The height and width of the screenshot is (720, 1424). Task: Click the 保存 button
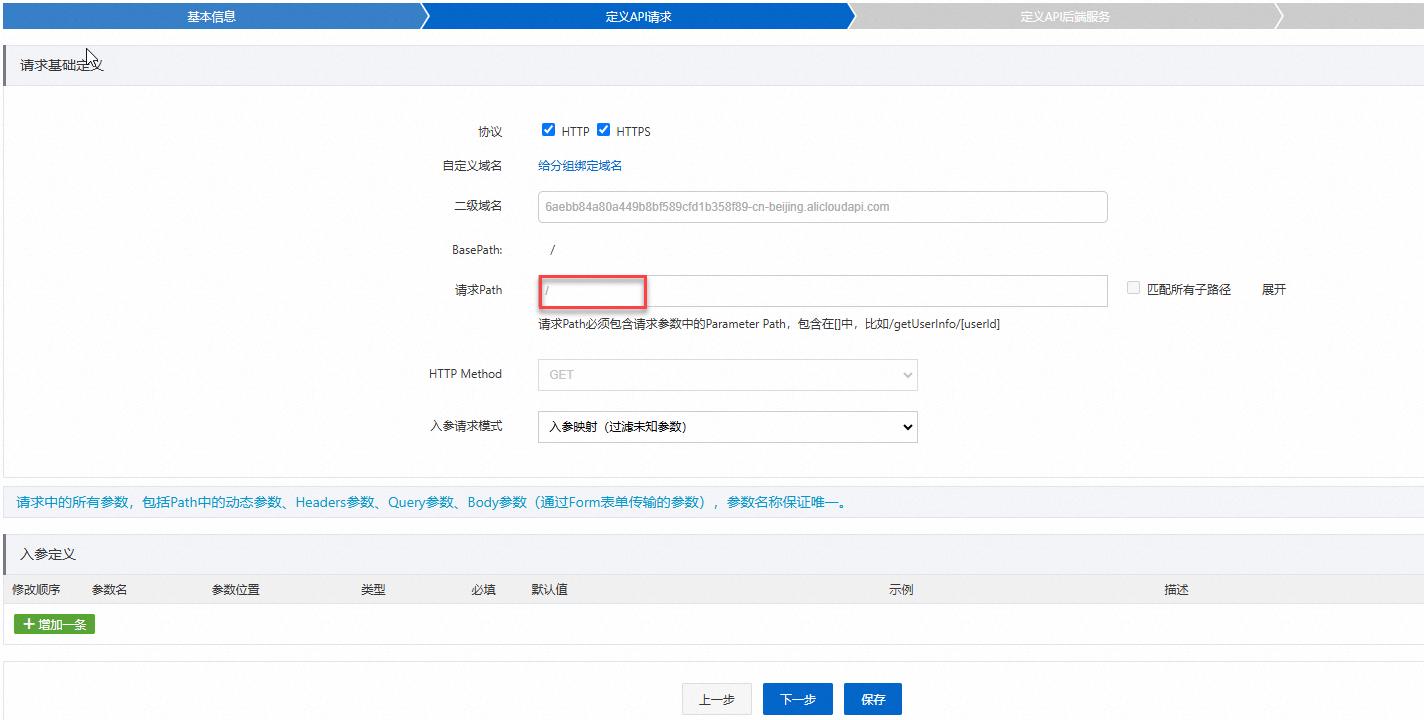pyautogui.click(x=873, y=700)
